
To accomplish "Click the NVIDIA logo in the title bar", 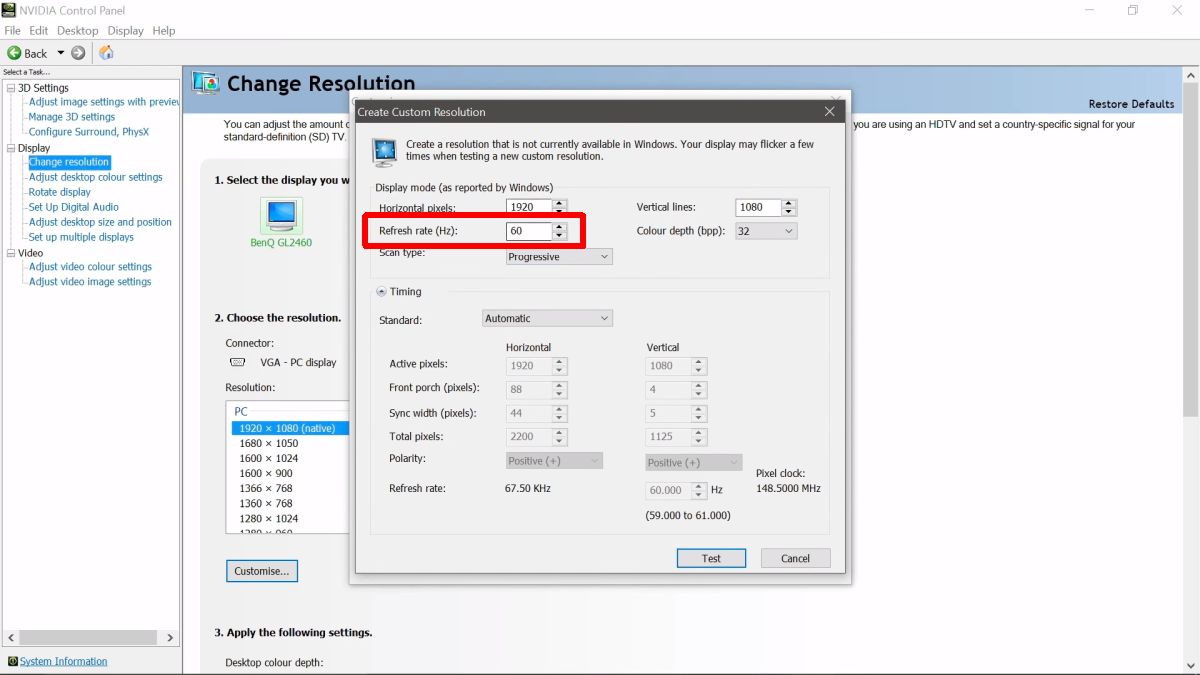I will point(10,10).
